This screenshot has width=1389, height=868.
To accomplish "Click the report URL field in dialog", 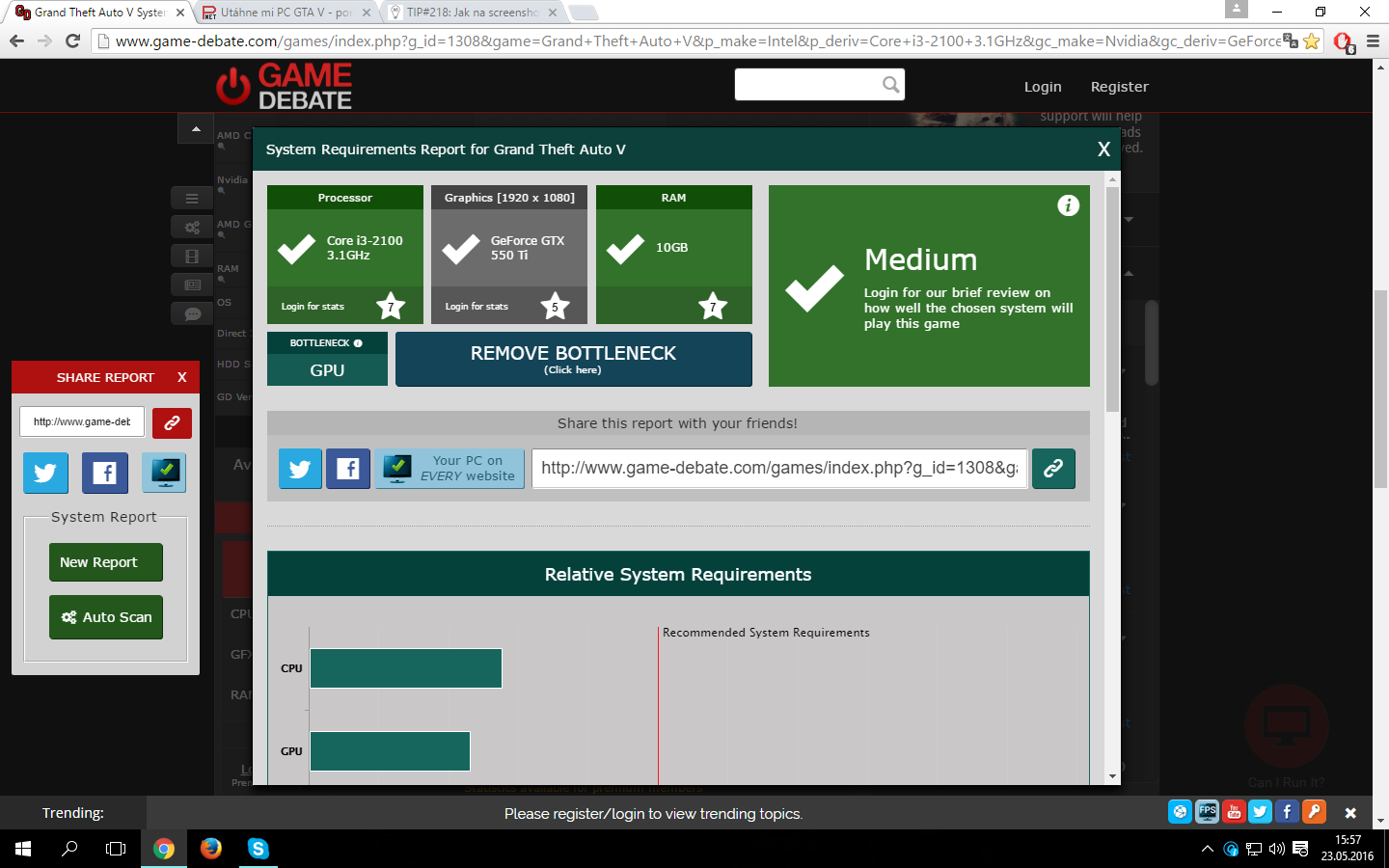I will (780, 469).
